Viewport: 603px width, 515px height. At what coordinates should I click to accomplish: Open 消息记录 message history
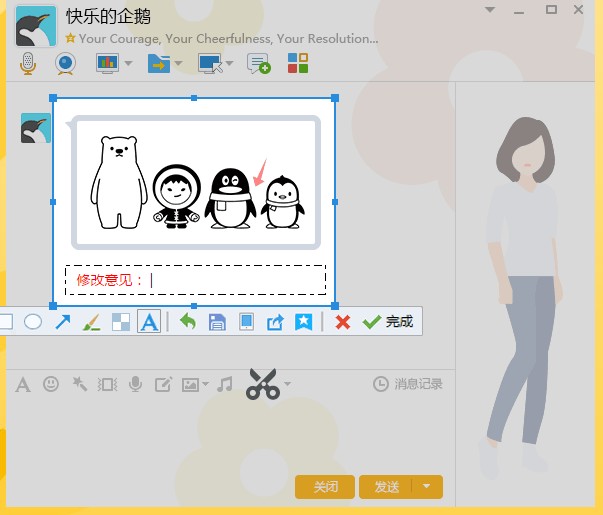tap(408, 384)
